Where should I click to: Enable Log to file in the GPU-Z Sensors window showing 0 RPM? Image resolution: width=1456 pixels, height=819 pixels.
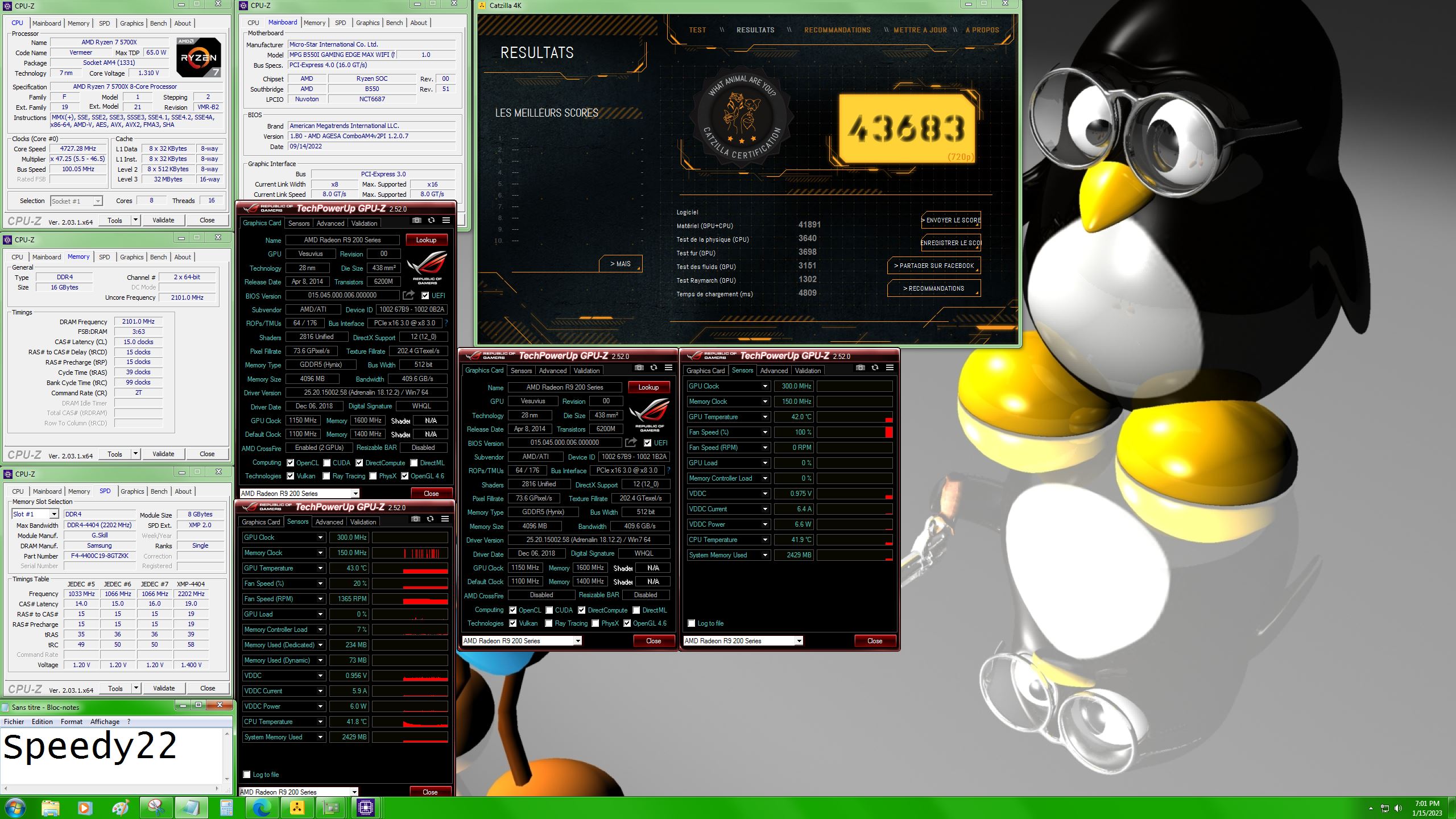pyautogui.click(x=692, y=623)
